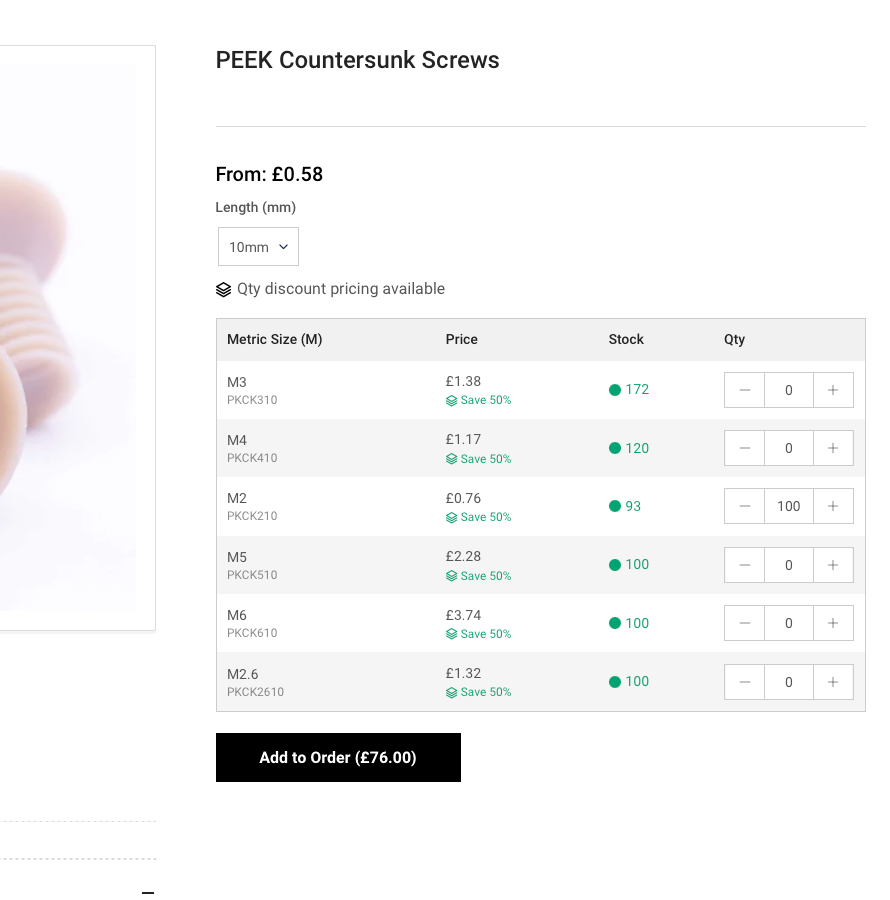This screenshot has width=890, height=900.
Task: Click Save 50% on the M5 row
Action: pyautogui.click(x=479, y=576)
